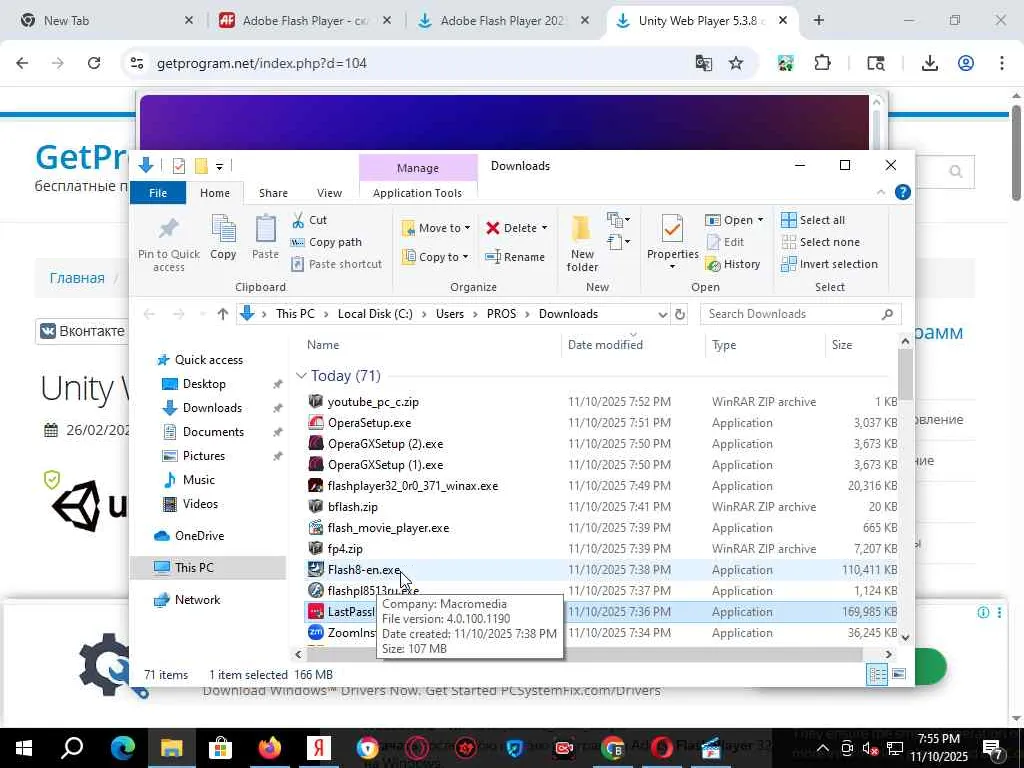Expand the Open button dropdown arrow
This screenshot has width=1024, height=768.
760,220
